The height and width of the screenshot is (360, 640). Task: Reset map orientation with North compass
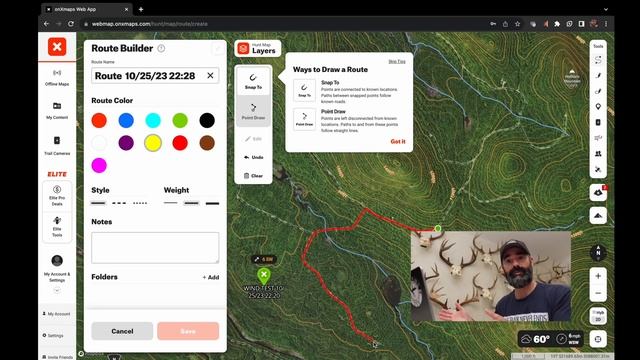coord(598,252)
